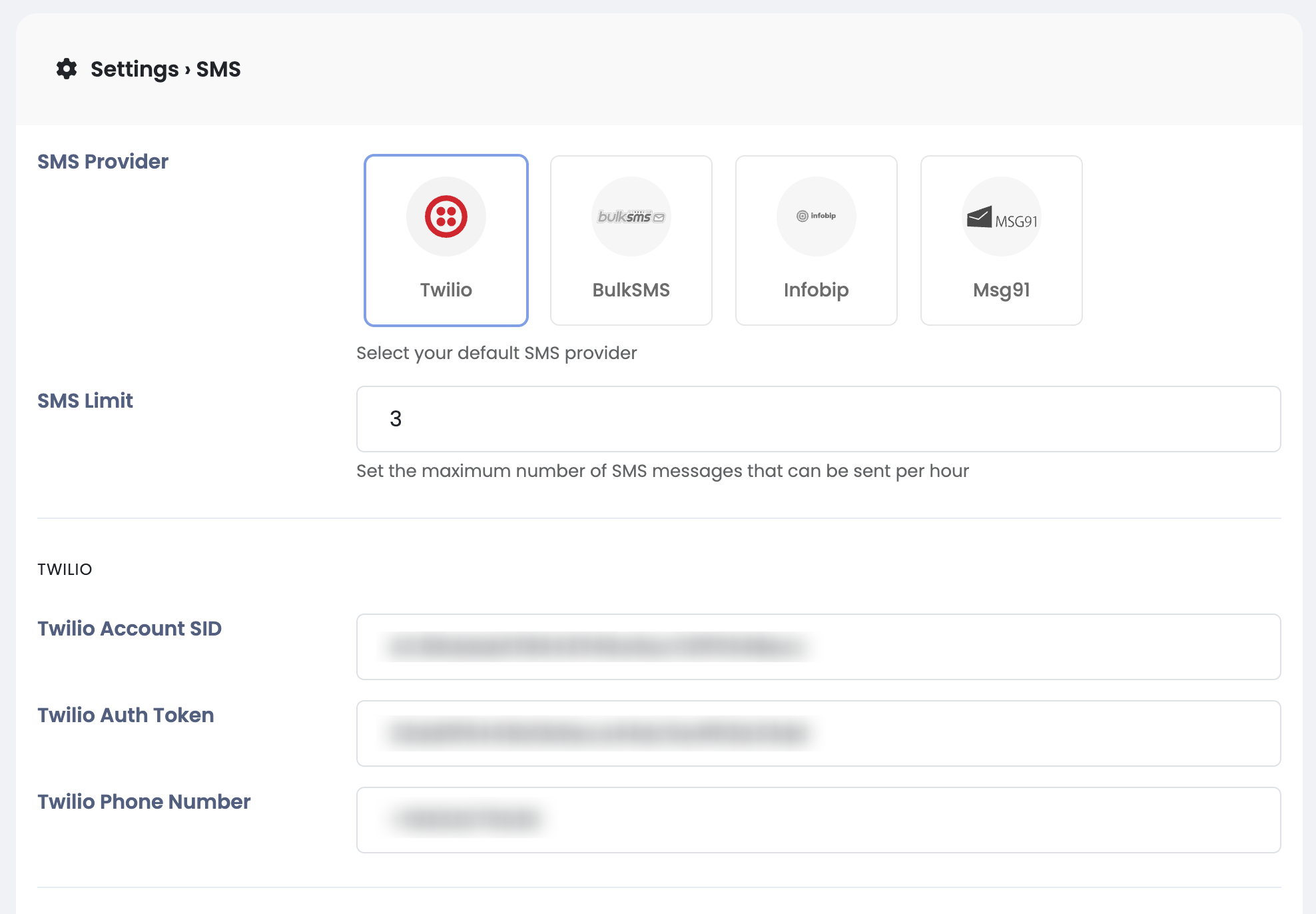
Task: Click into Twilio Account SID field
Action: [818, 647]
